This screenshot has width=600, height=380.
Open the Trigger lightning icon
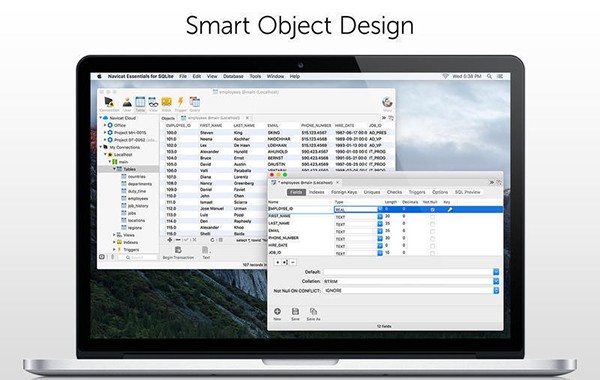(x=180, y=102)
